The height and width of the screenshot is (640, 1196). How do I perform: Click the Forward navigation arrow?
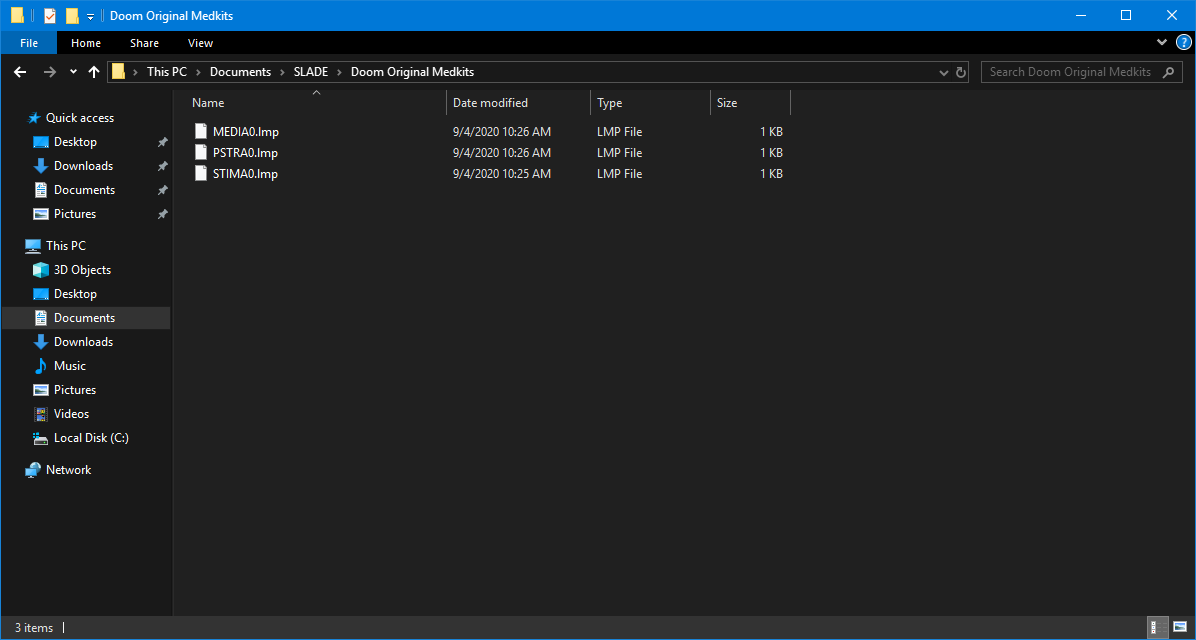[50, 72]
